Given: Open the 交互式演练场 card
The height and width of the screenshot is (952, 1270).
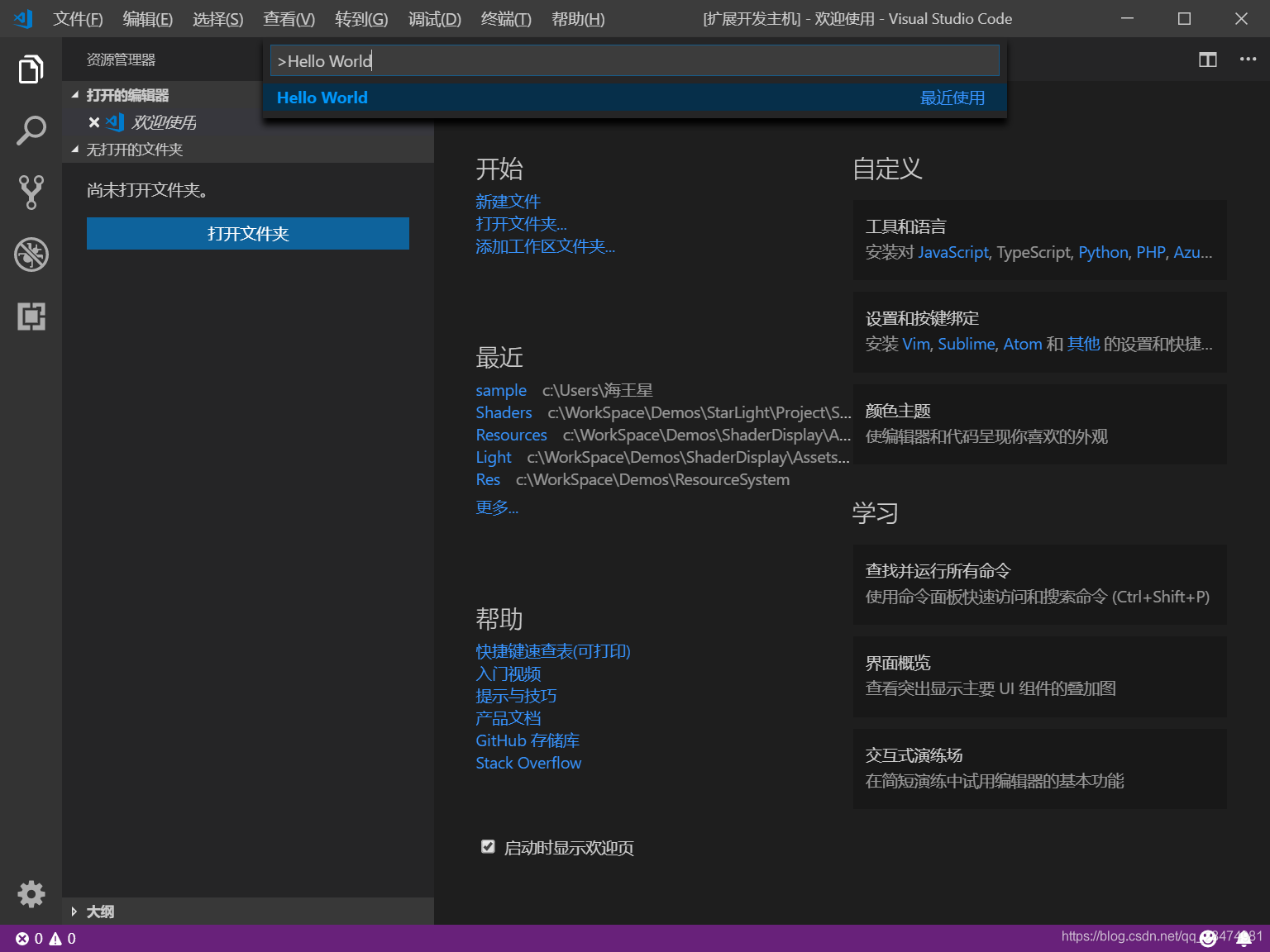Looking at the screenshot, I should 1039,769.
